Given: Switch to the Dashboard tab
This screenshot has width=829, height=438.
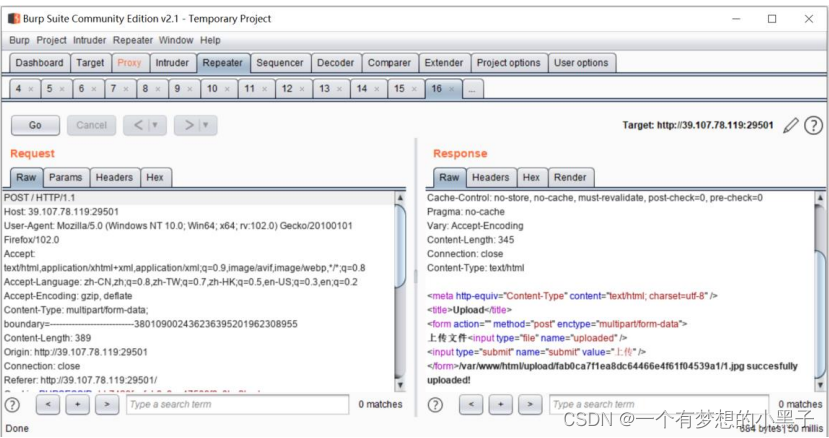Looking at the screenshot, I should pyautogui.click(x=39, y=63).
